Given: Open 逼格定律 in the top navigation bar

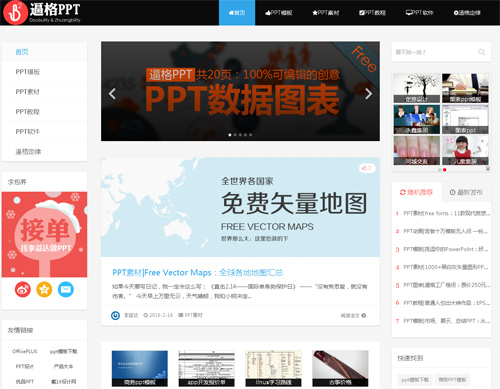Looking at the screenshot, I should (467, 13).
